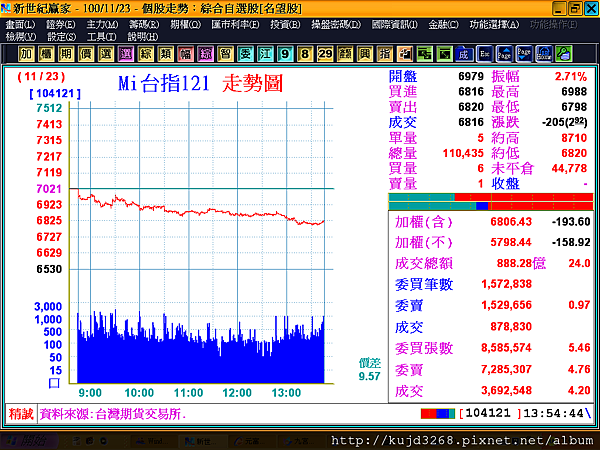This screenshot has width=600, height=450.
Task: Click the [104121] contract code above chart
Action: (x=55, y=93)
